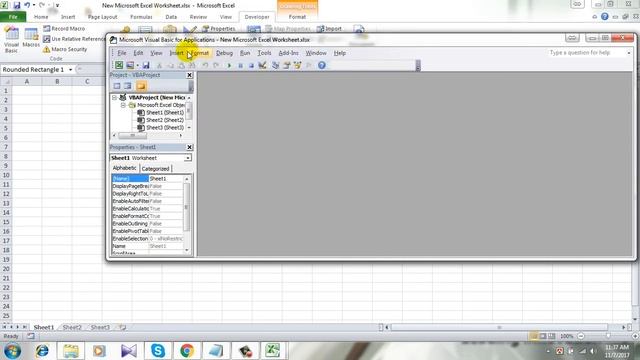640x360 pixels.
Task: Open View menu in VBA editor
Action: pos(156,53)
